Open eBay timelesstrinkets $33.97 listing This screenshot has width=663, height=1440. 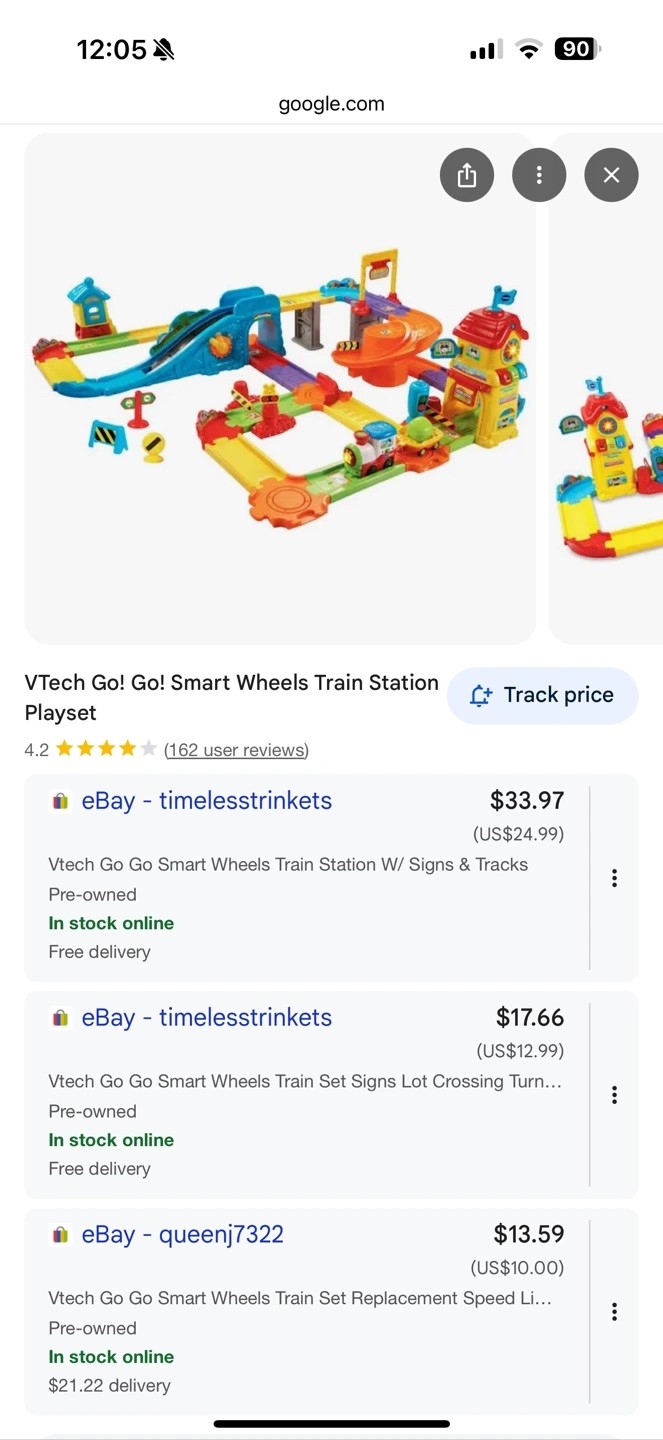206,801
